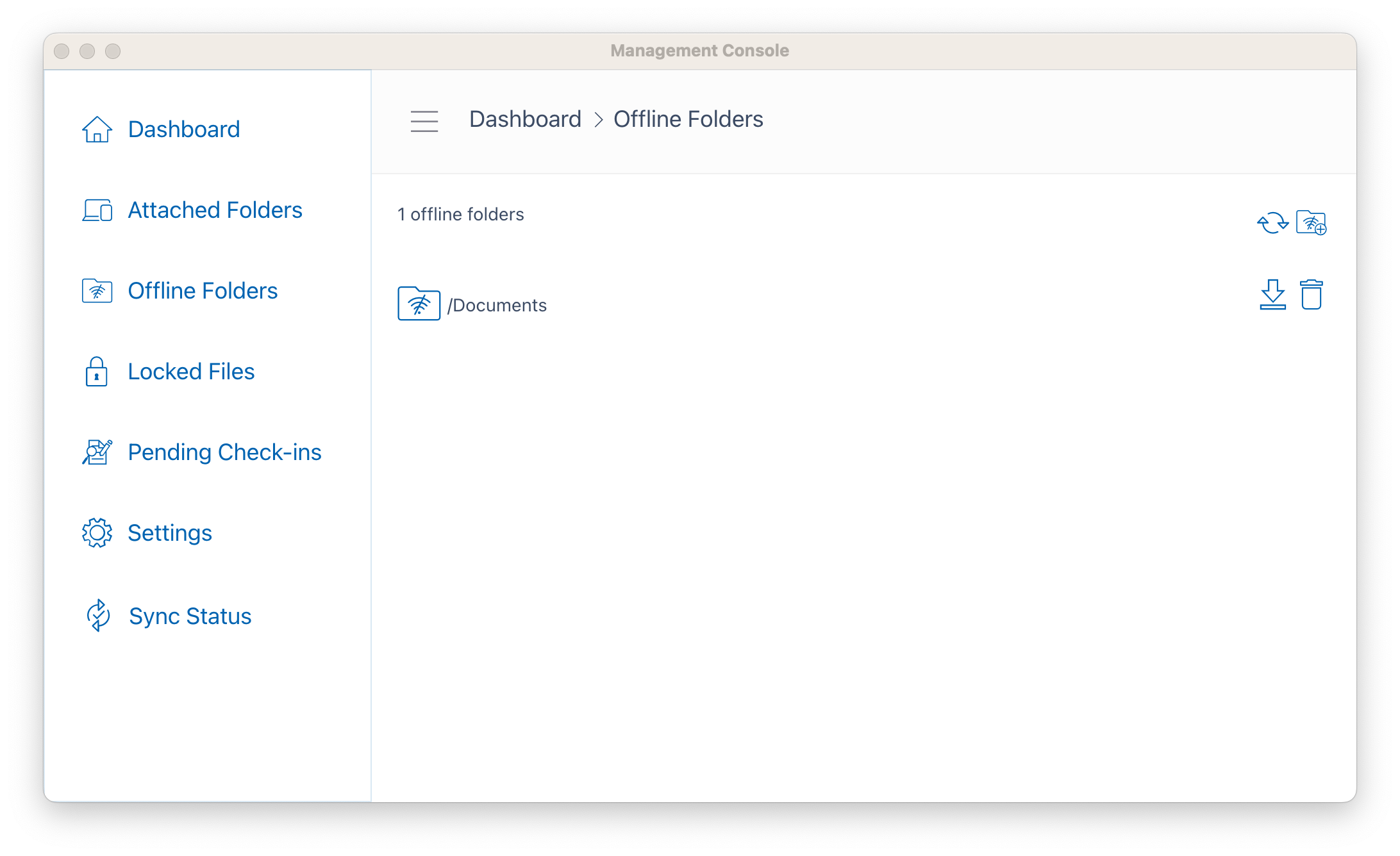Click Dashboard in the breadcrumb
The height and width of the screenshot is (856, 1400).
click(525, 119)
